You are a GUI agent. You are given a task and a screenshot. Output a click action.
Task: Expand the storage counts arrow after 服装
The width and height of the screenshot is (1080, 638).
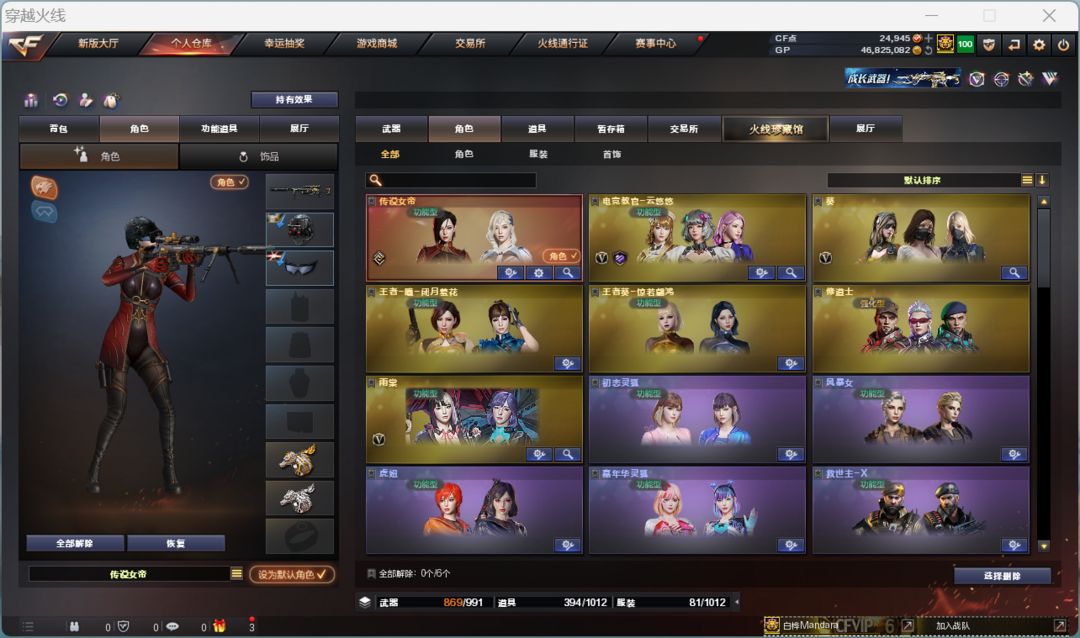pyautogui.click(x=737, y=602)
